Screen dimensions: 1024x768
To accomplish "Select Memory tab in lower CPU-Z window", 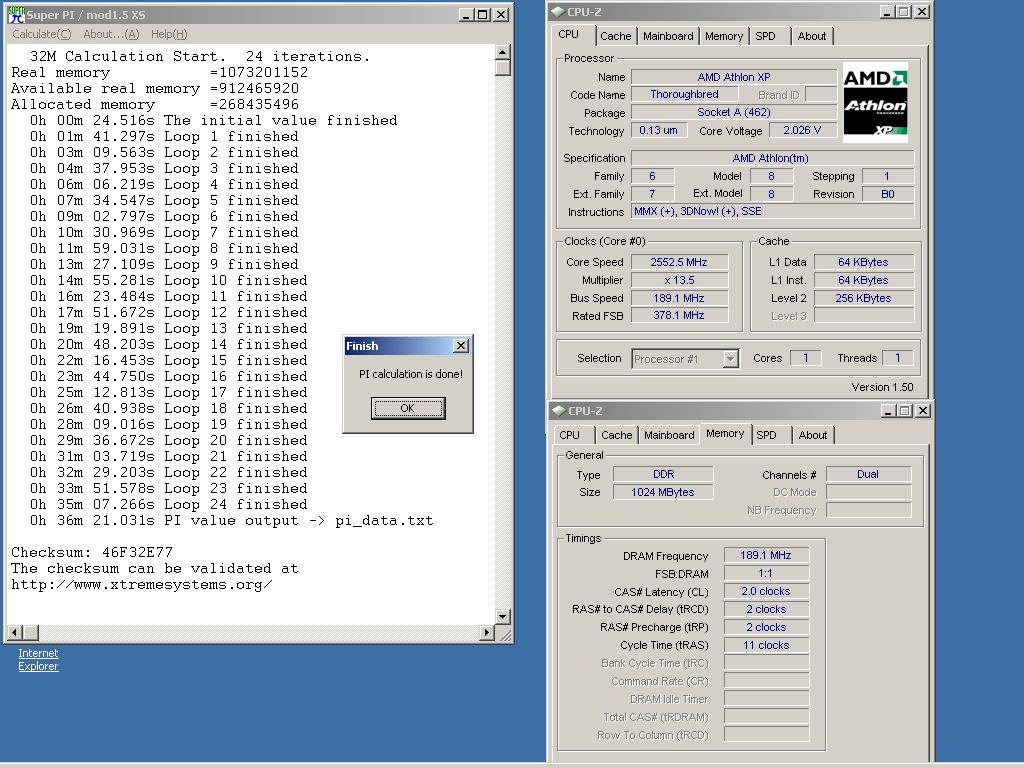I will pyautogui.click(x=725, y=434).
